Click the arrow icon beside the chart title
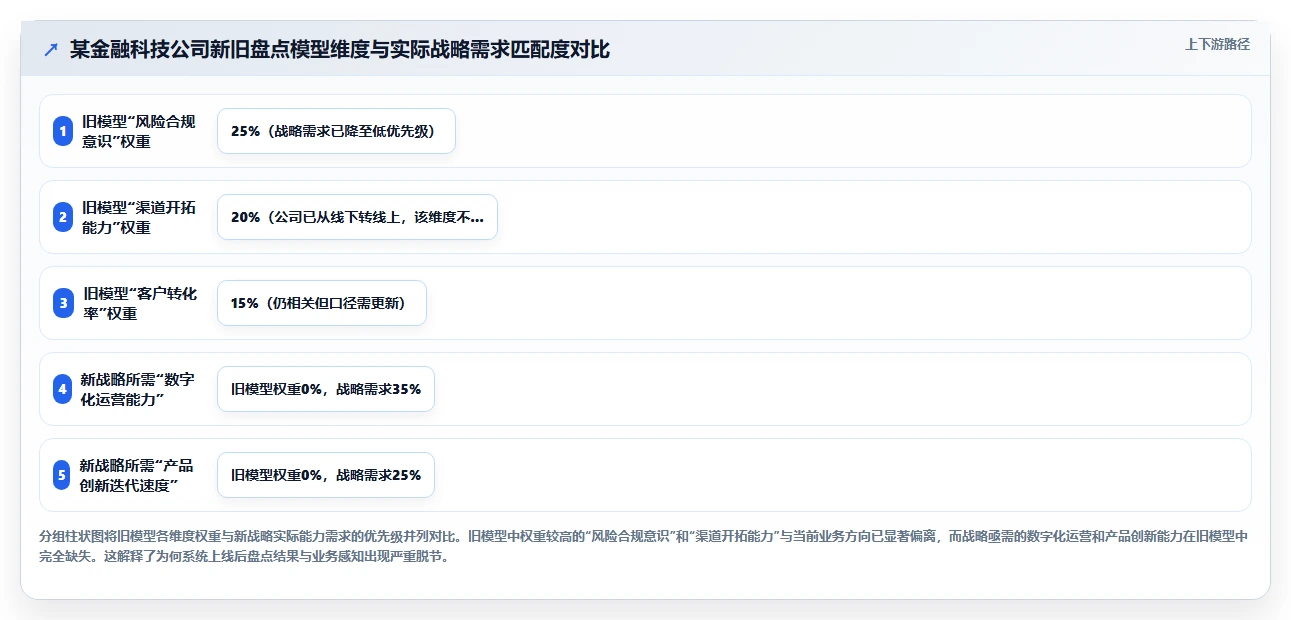This screenshot has width=1291, height=620. (x=51, y=50)
